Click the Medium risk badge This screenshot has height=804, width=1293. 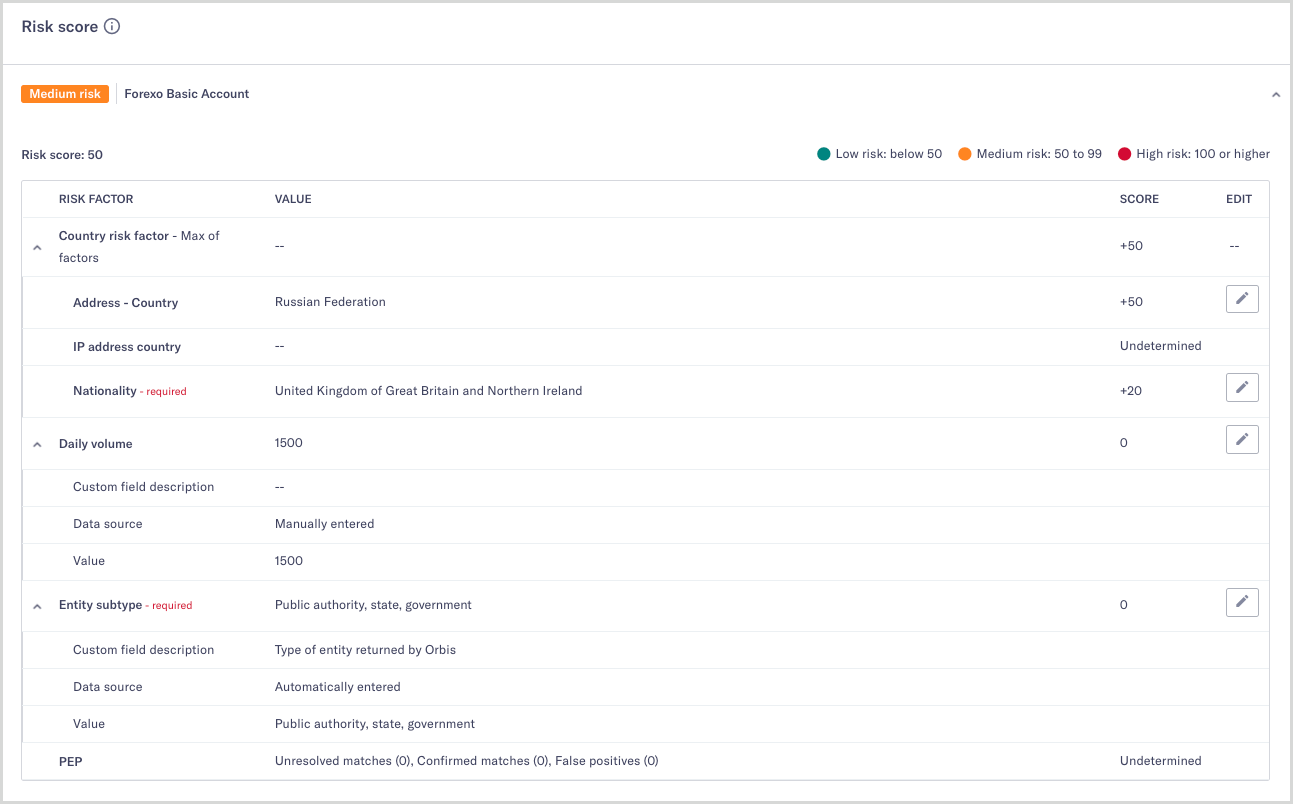[x=64, y=93]
